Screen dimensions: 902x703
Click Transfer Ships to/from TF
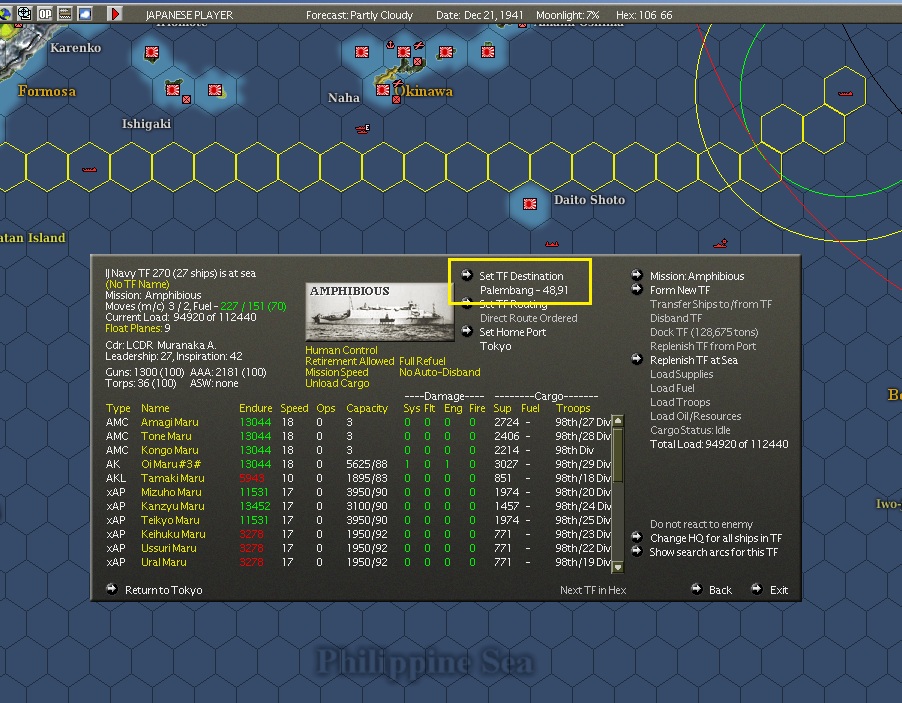pyautogui.click(x=710, y=304)
